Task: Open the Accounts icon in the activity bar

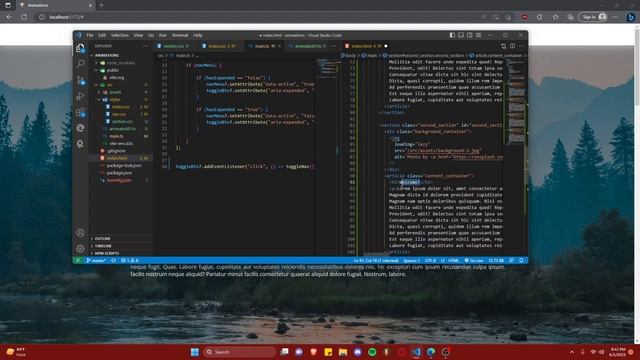Action: [80, 233]
